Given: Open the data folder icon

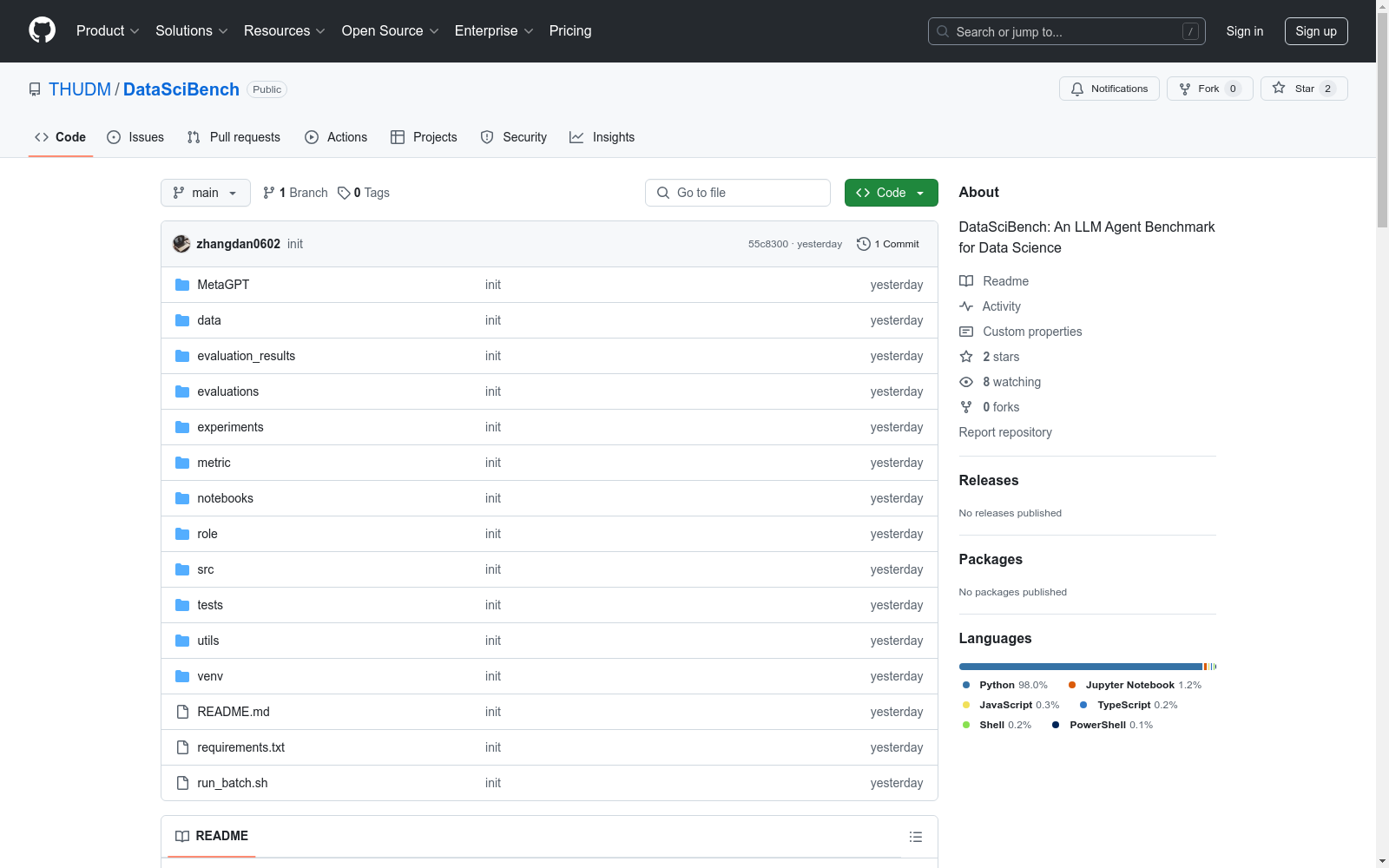Looking at the screenshot, I should pyautogui.click(x=182, y=320).
